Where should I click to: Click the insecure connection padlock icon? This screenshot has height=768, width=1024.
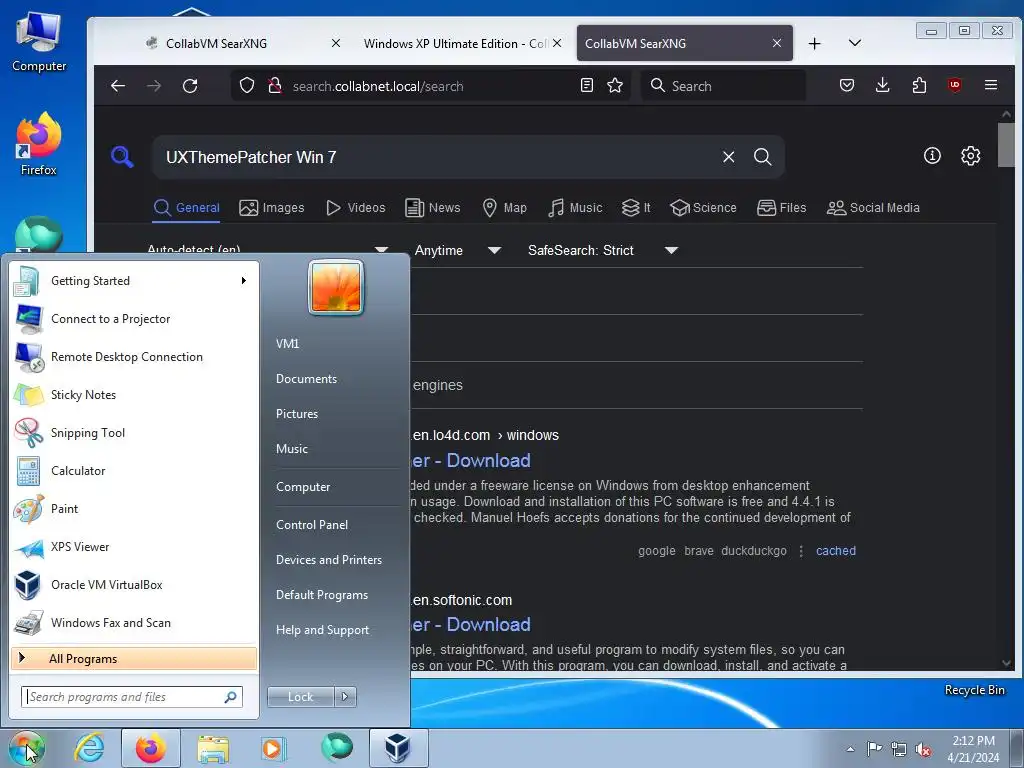pyautogui.click(x=275, y=86)
